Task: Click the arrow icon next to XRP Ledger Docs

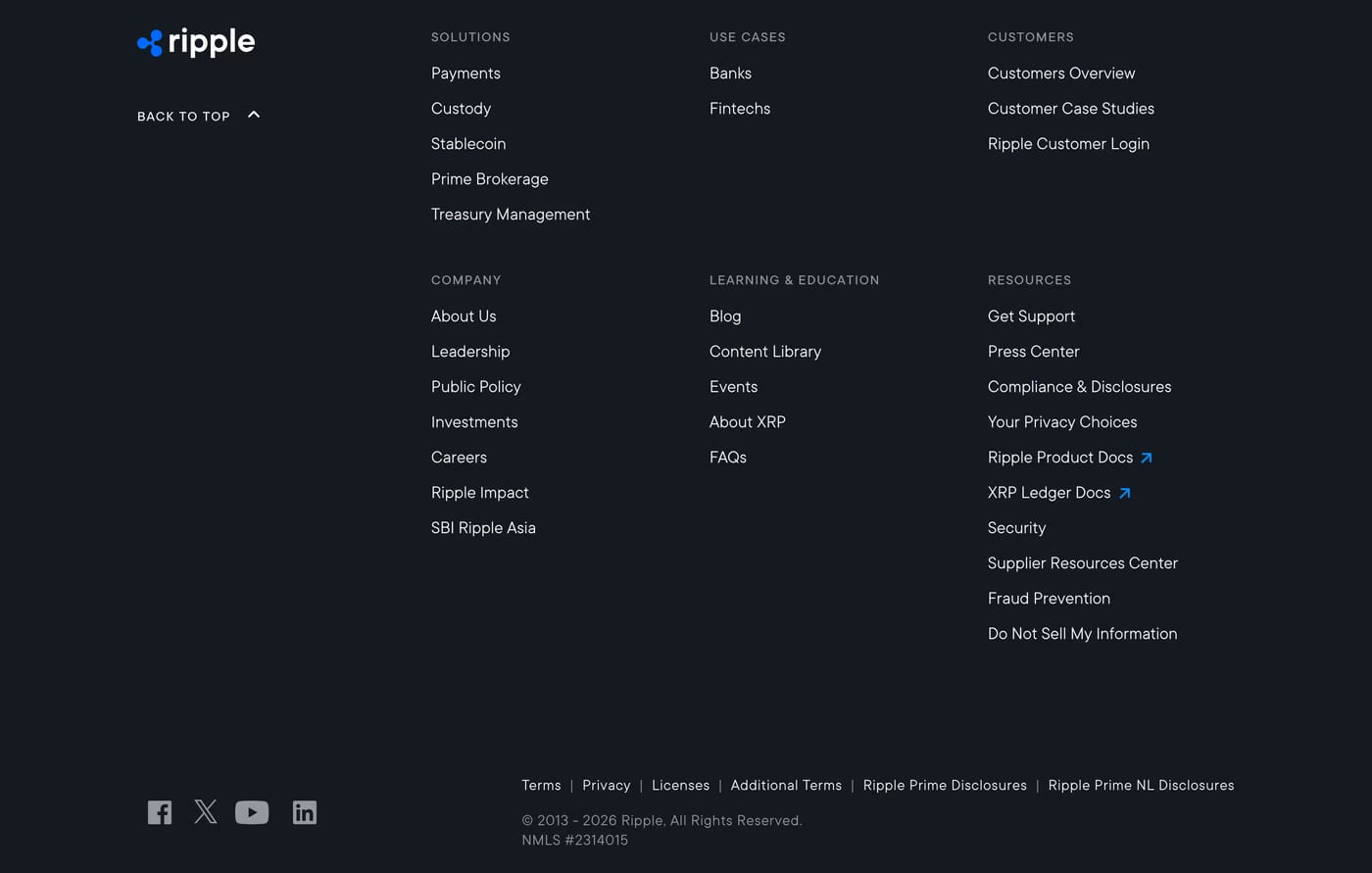Action: coord(1124,493)
